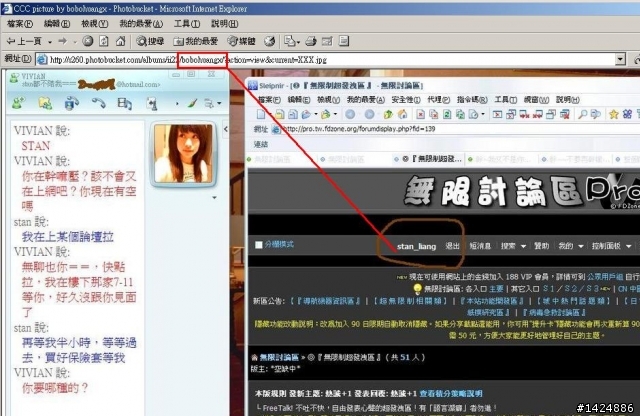Click the Sleipnir back round button

(x=350, y=115)
